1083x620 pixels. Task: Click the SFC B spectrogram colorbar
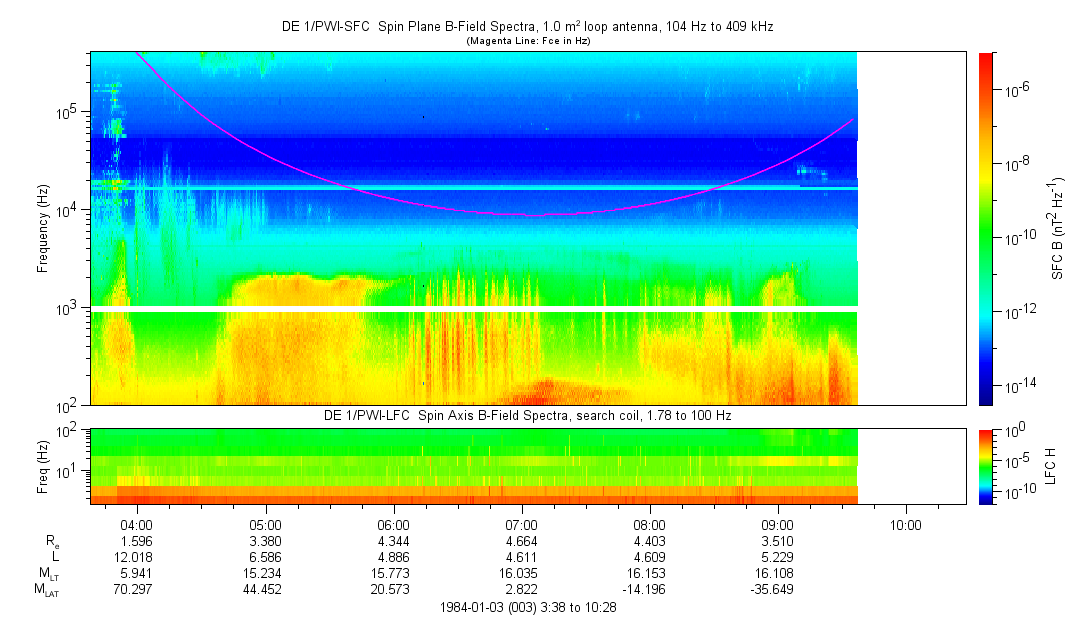(x=986, y=228)
